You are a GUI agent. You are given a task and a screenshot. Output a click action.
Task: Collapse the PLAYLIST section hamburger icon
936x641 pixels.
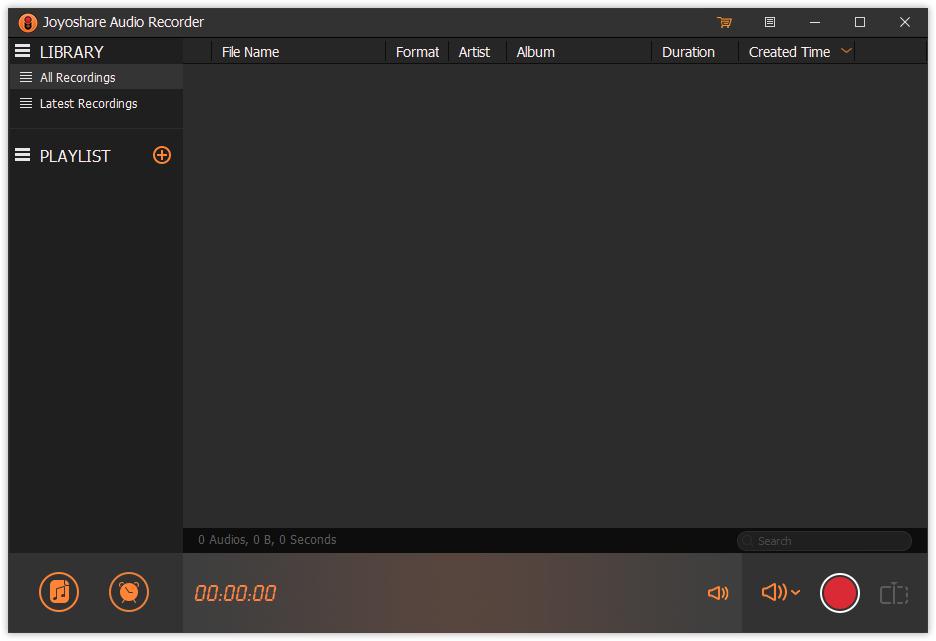tap(20, 155)
